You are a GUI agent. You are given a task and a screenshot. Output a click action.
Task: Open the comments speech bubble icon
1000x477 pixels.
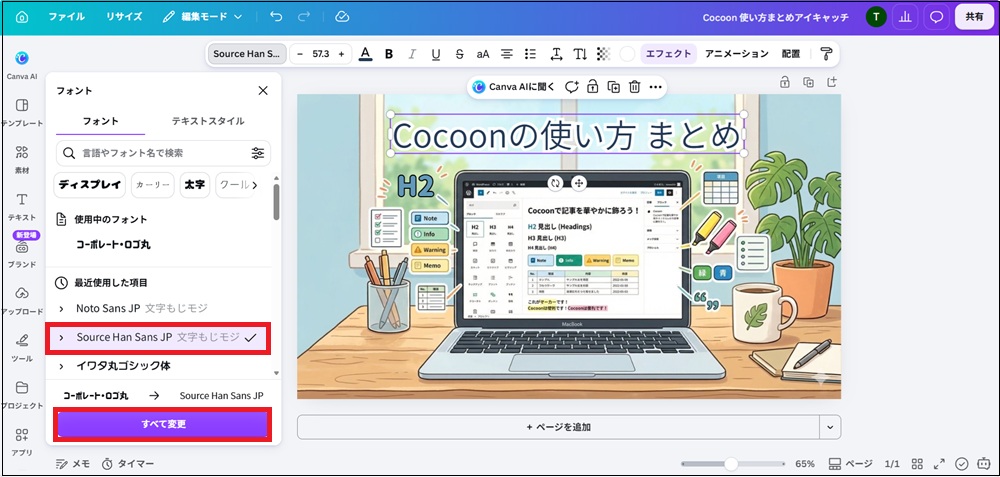(936, 17)
